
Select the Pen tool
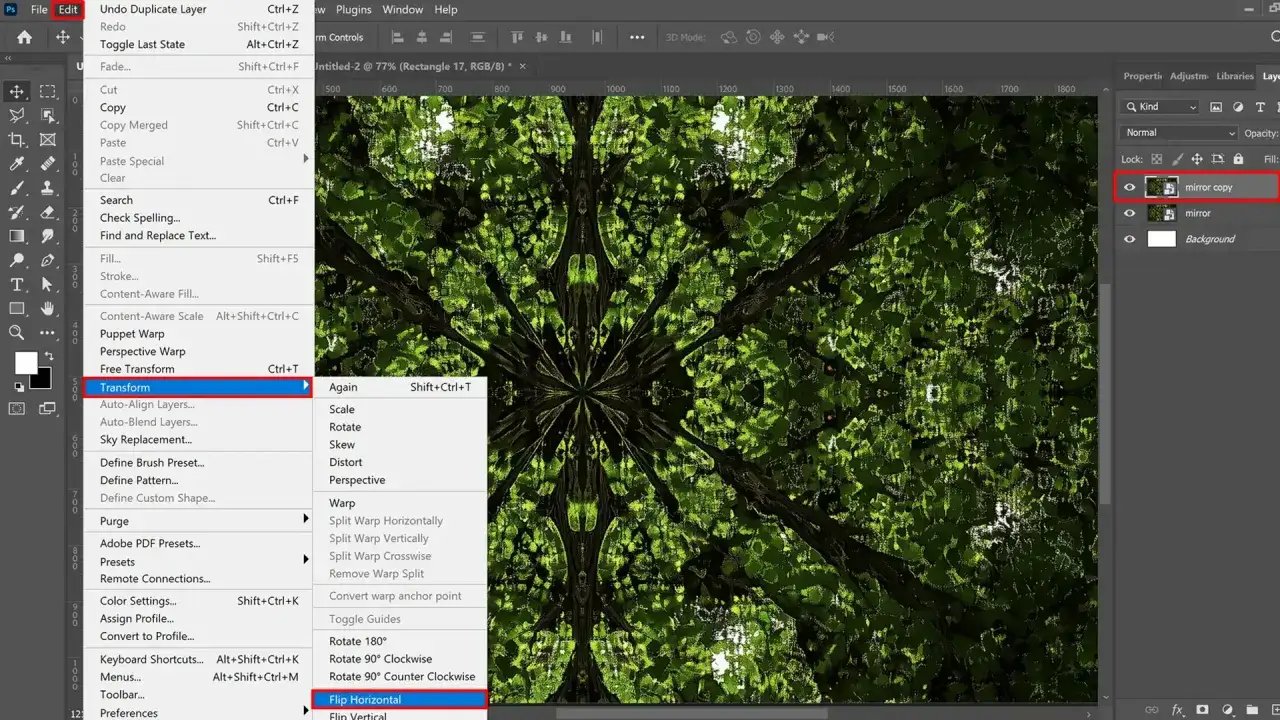(47, 260)
